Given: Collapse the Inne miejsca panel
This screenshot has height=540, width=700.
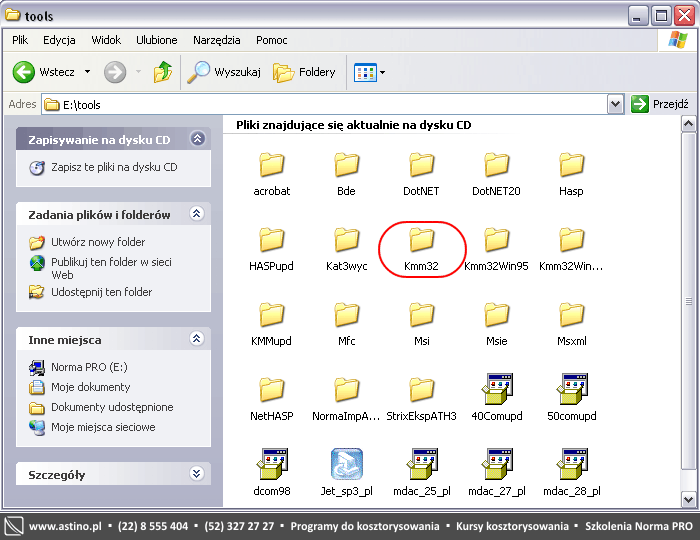Looking at the screenshot, I should click(197, 339).
